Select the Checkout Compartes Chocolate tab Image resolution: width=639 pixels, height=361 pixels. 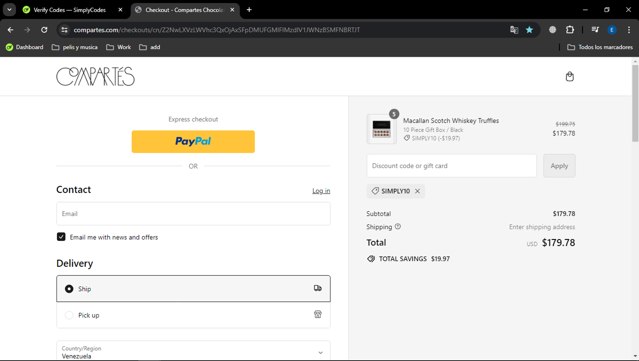pos(184,10)
